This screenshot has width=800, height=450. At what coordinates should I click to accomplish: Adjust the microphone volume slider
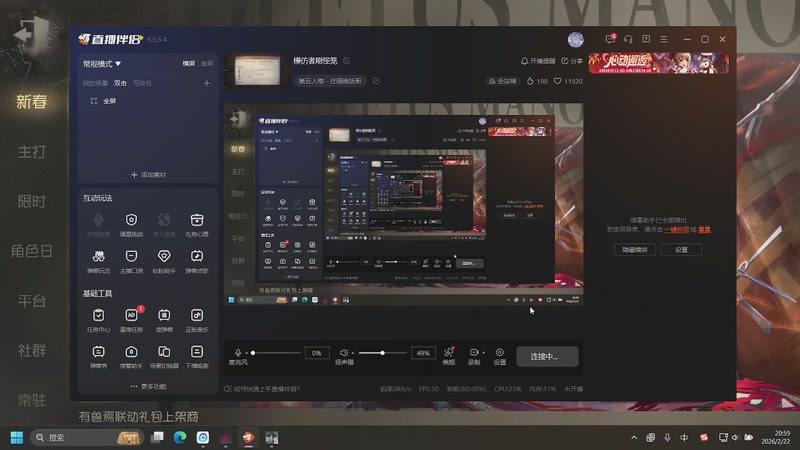(x=276, y=353)
